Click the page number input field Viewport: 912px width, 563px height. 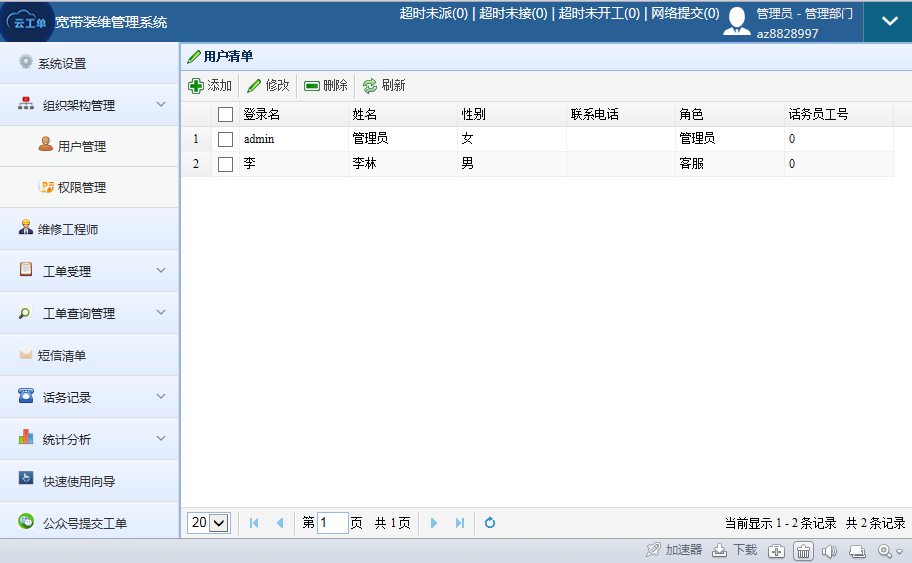(333, 523)
